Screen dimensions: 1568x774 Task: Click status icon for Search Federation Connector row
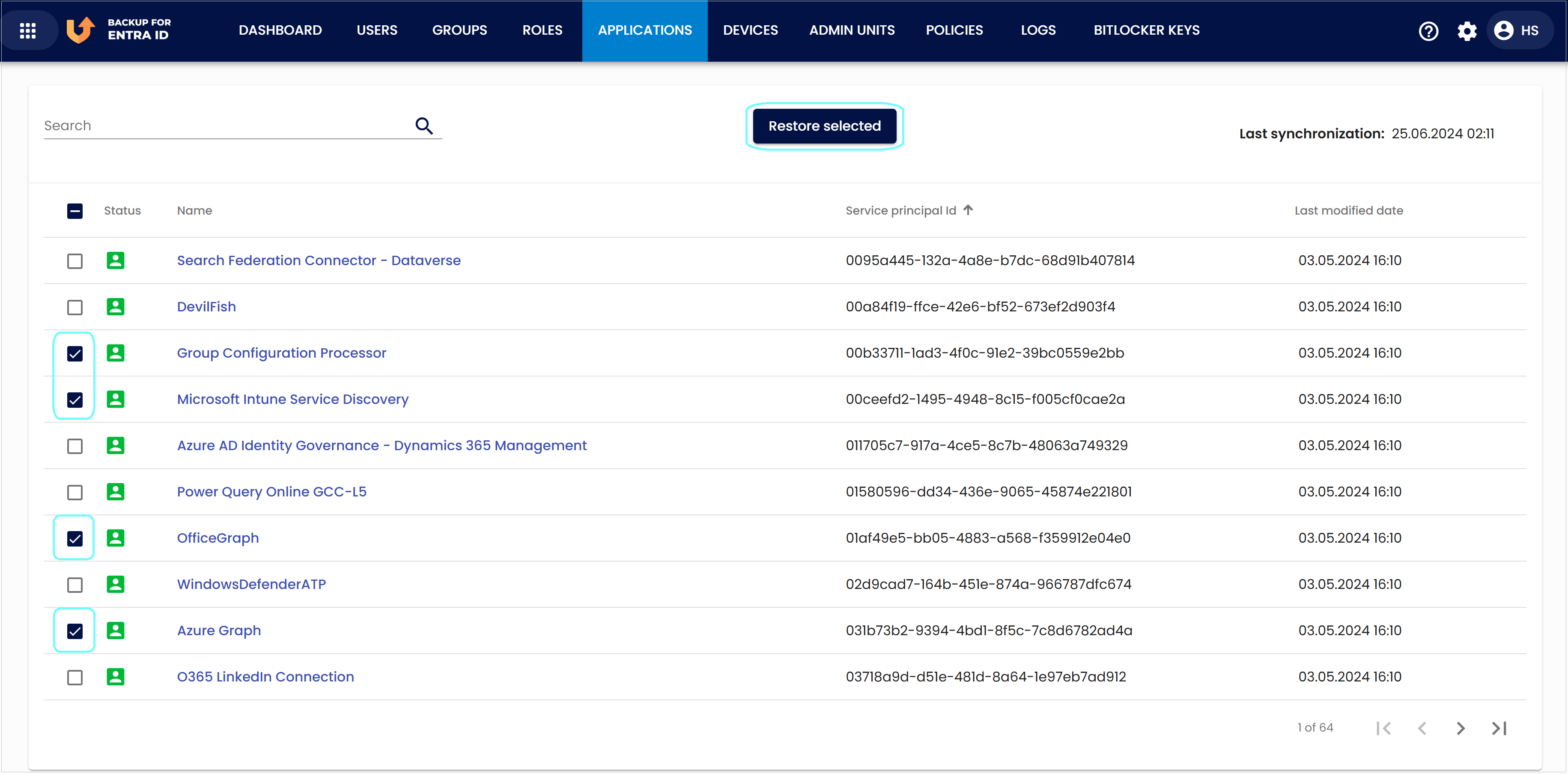pyautogui.click(x=116, y=260)
